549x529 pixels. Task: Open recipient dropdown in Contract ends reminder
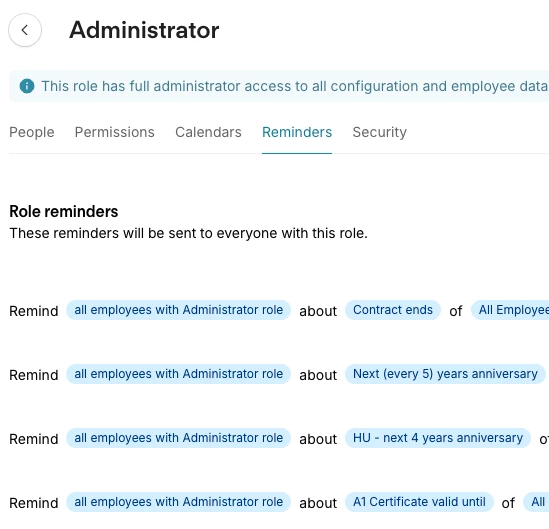(x=179, y=310)
